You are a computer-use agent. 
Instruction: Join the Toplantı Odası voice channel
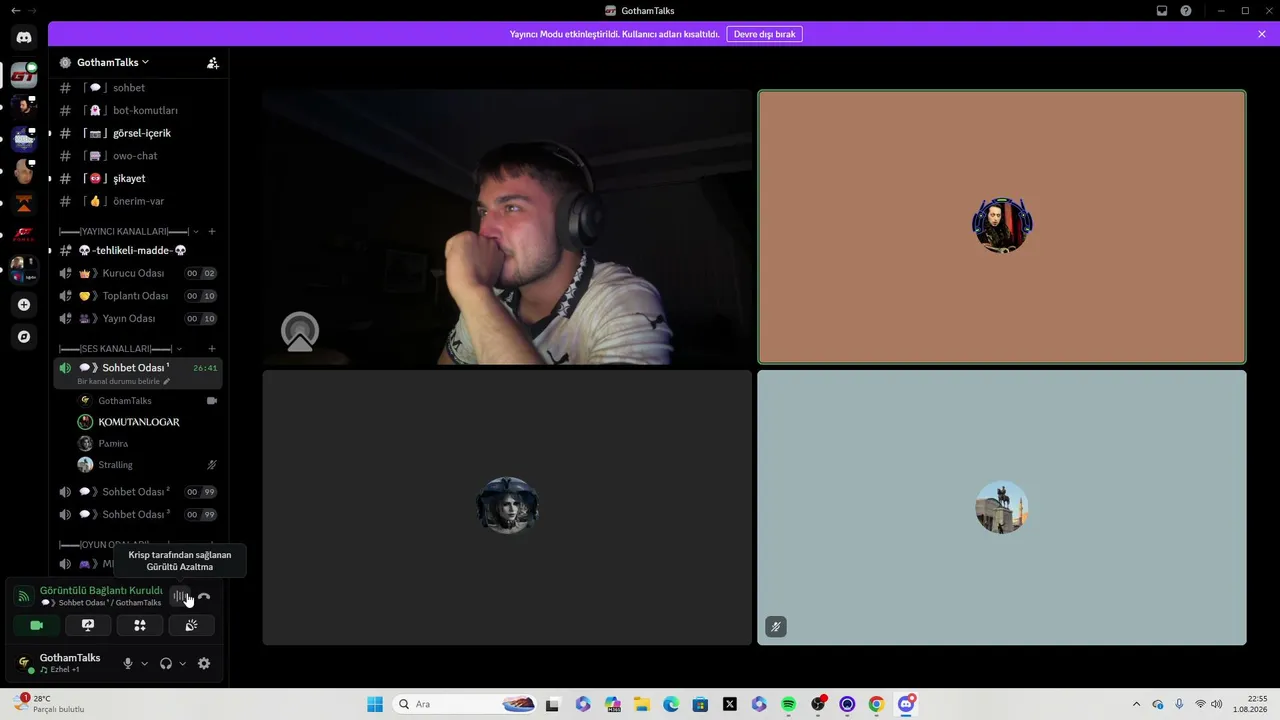point(138,296)
